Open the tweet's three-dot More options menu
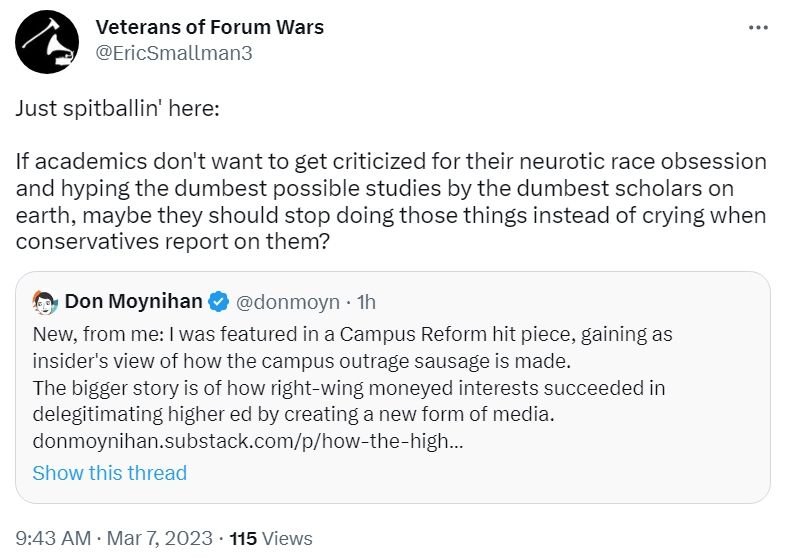 click(x=758, y=27)
